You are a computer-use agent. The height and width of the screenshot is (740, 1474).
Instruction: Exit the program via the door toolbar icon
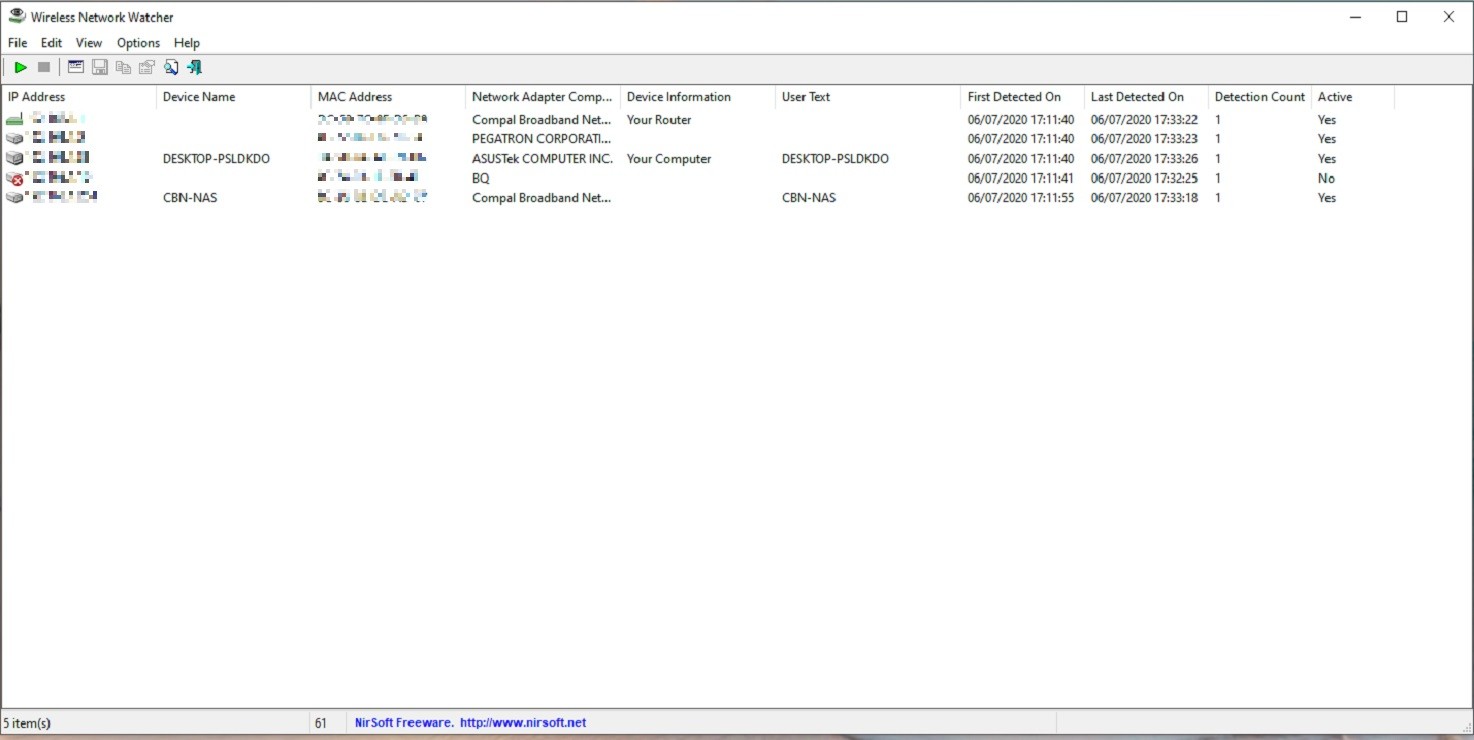pyautogui.click(x=195, y=67)
